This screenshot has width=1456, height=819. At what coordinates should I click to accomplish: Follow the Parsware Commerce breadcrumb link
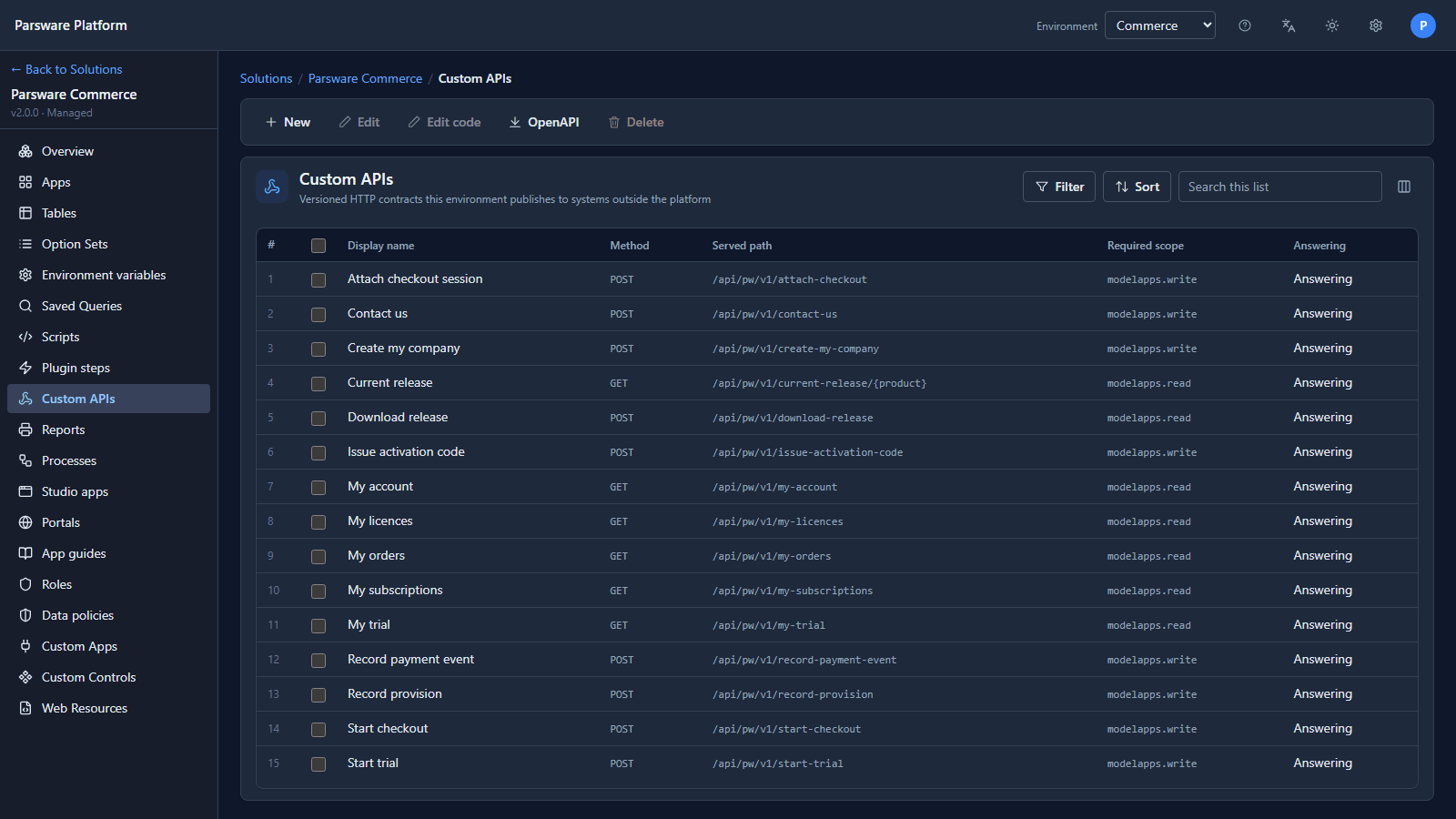(365, 78)
